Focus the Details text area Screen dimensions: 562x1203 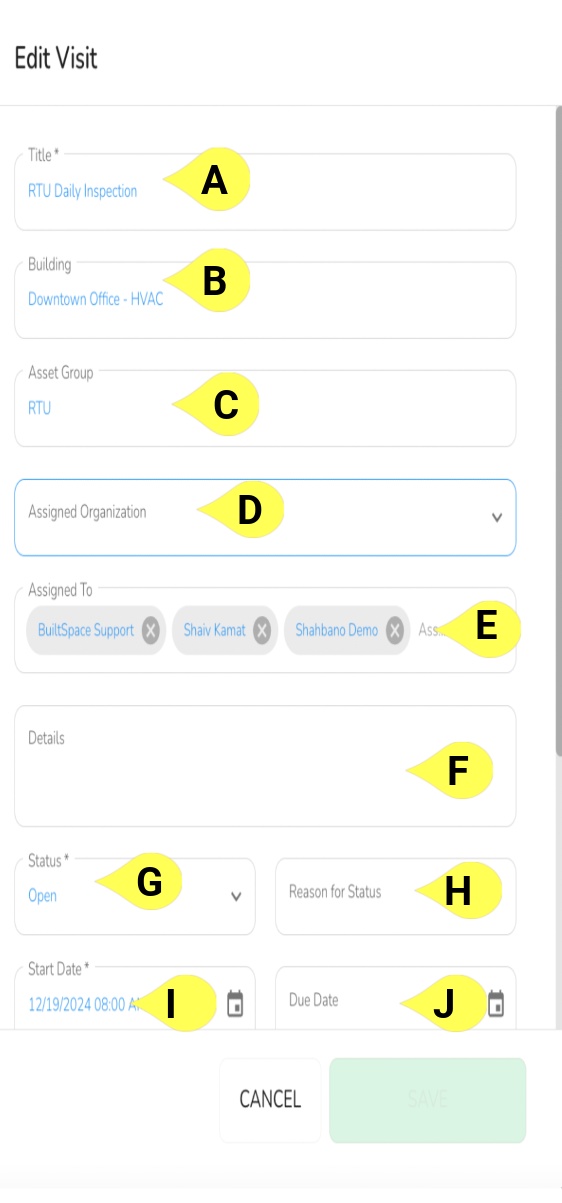(265, 766)
